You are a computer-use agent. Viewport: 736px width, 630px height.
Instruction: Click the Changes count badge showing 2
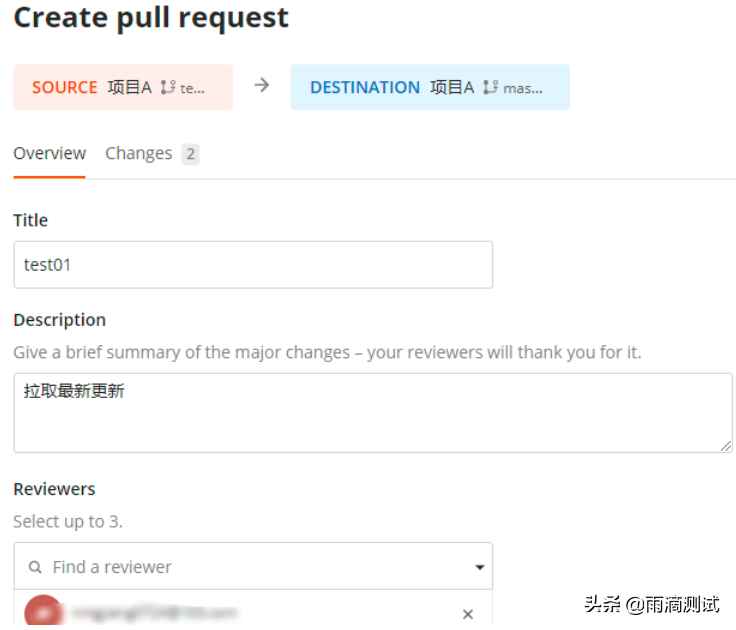pos(190,154)
